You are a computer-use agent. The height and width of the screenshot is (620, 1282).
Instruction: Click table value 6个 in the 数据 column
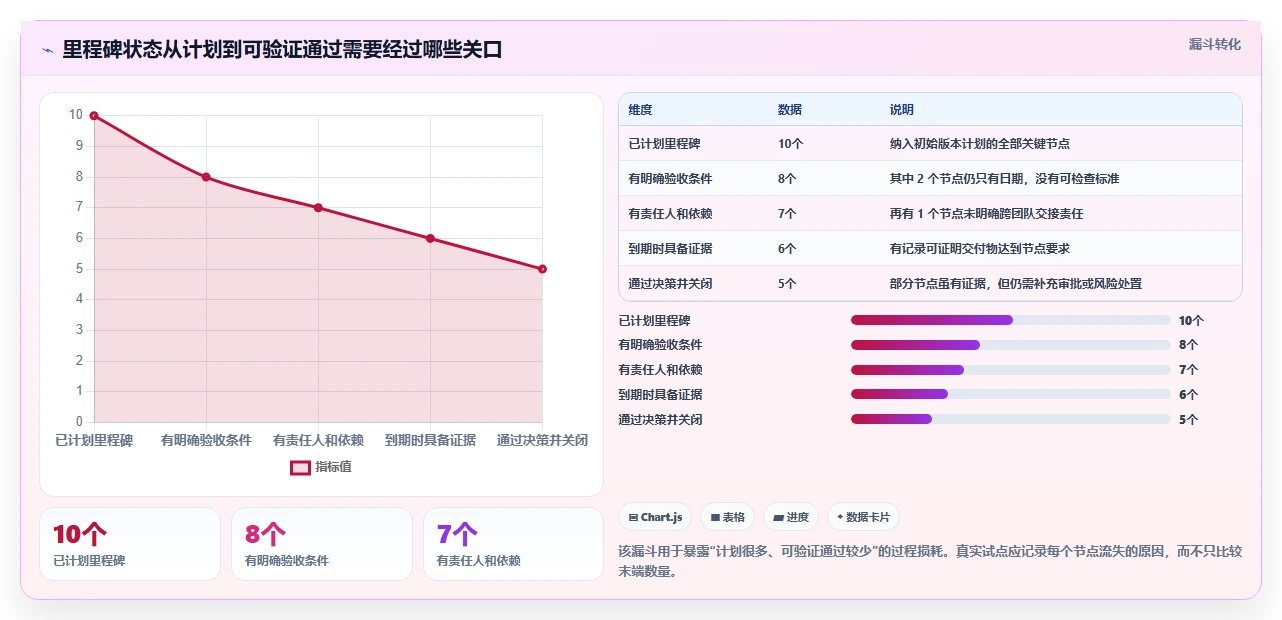click(x=788, y=249)
